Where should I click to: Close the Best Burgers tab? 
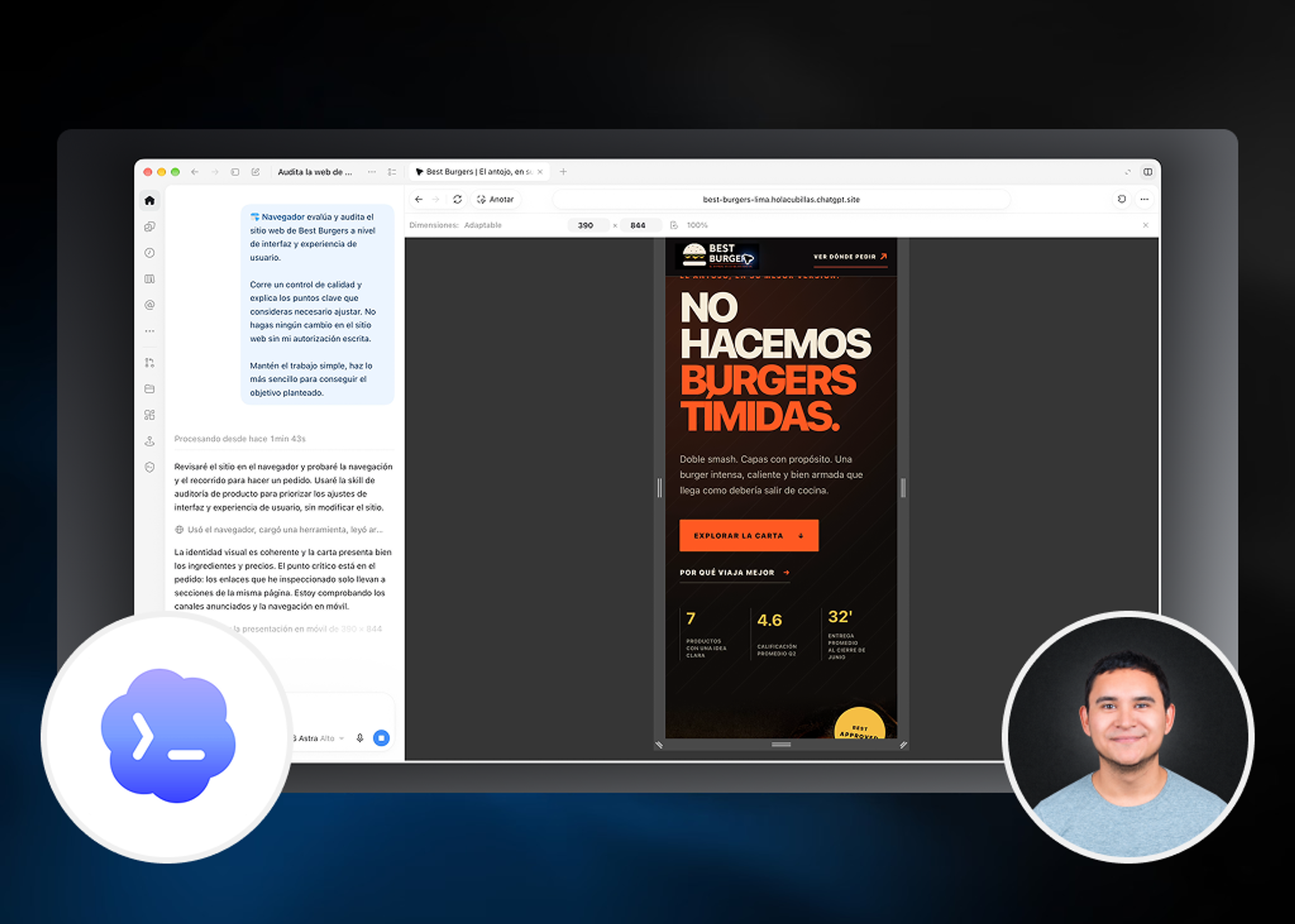tap(540, 172)
